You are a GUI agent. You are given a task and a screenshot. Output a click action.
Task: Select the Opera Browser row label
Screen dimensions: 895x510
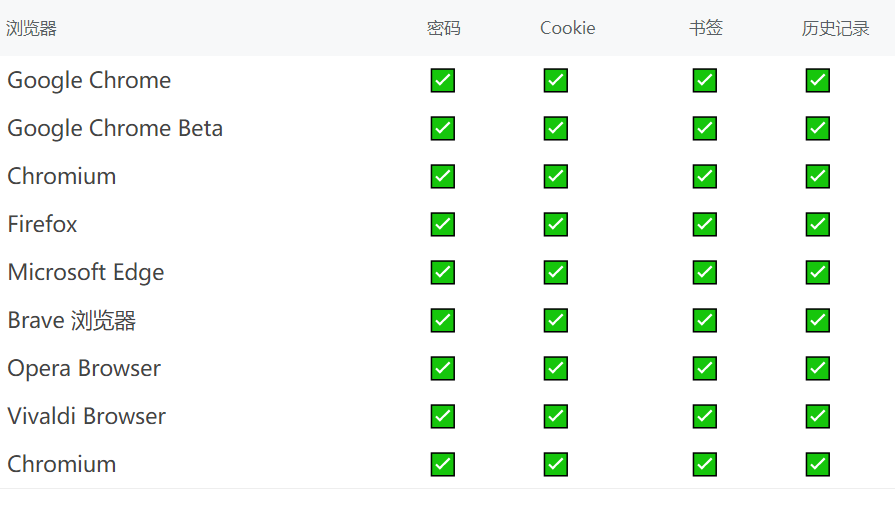[x=84, y=368]
